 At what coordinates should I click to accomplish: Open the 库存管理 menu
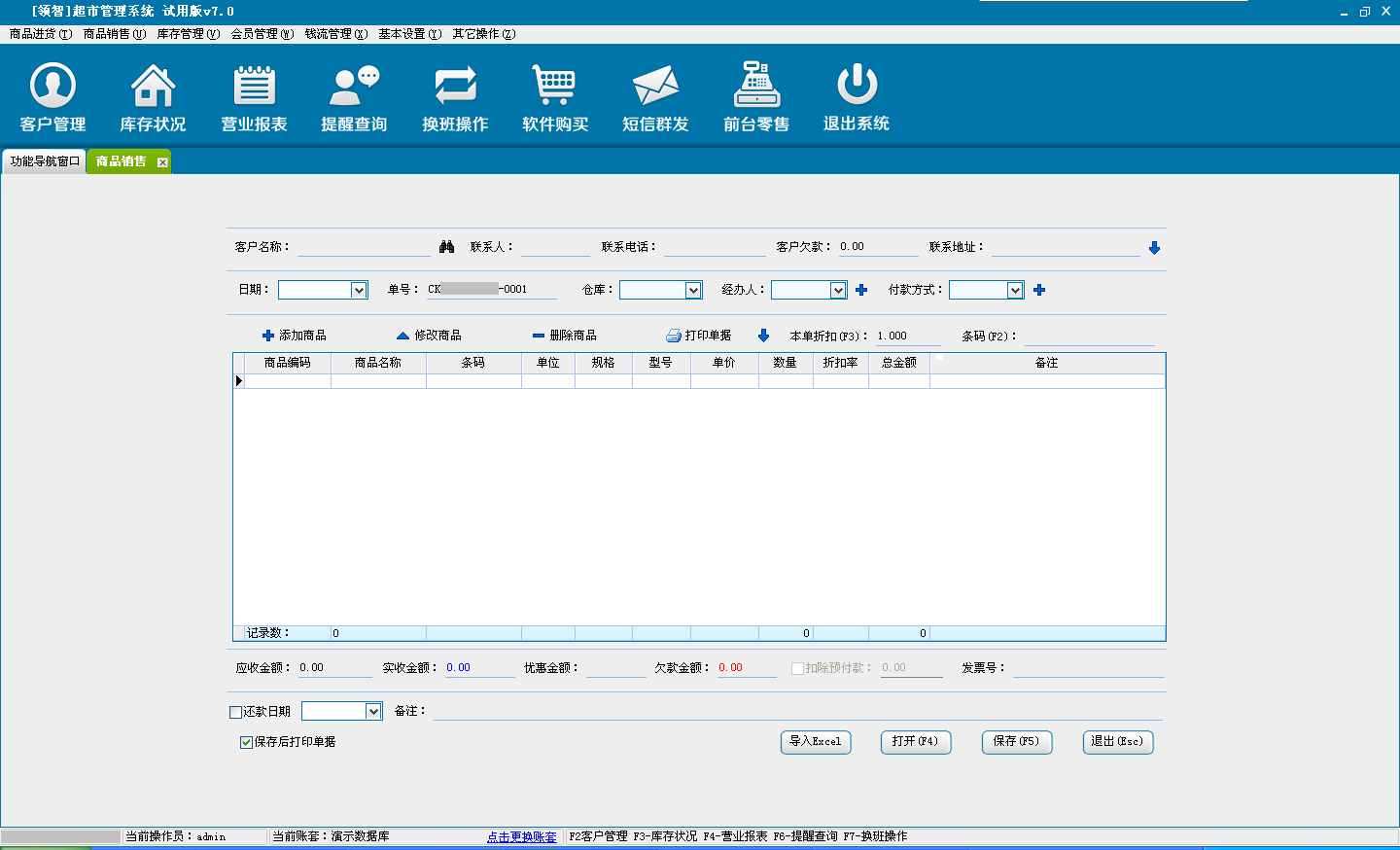coord(188,34)
